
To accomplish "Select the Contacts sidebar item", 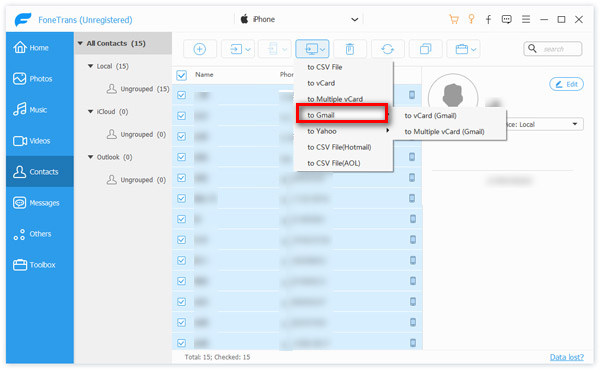I will click(39, 171).
